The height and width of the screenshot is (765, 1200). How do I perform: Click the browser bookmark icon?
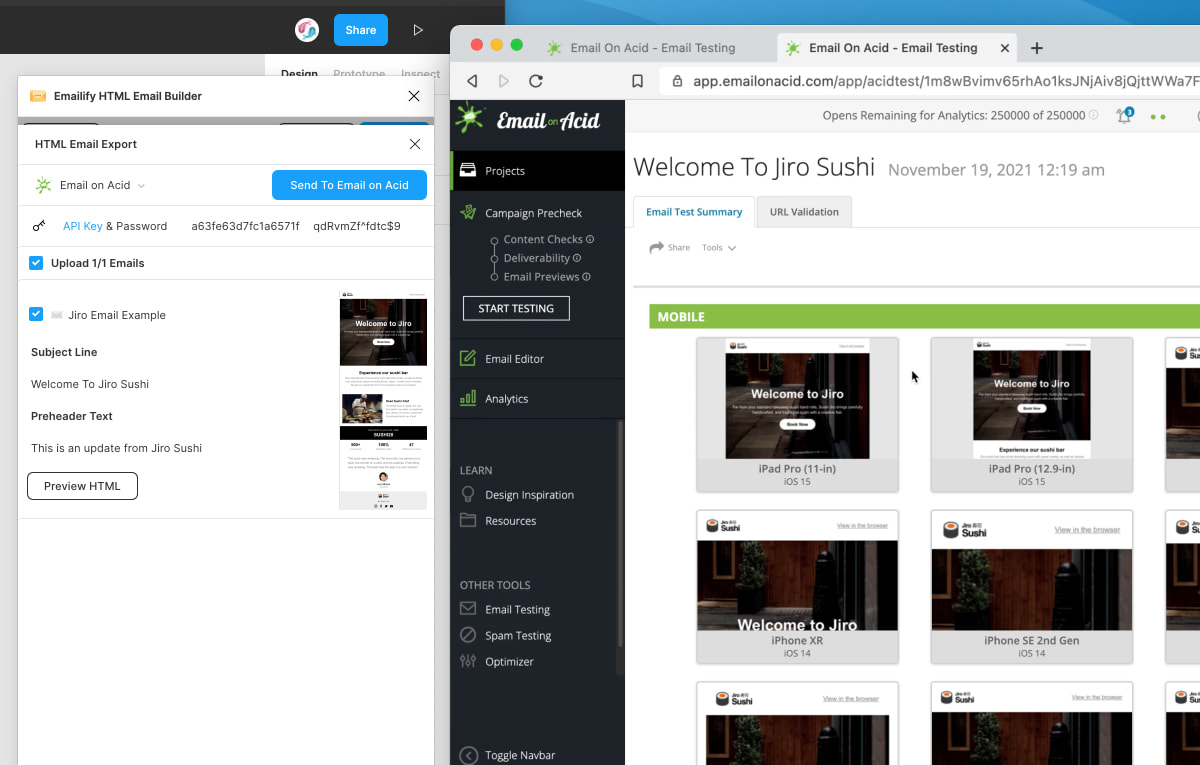pos(637,81)
